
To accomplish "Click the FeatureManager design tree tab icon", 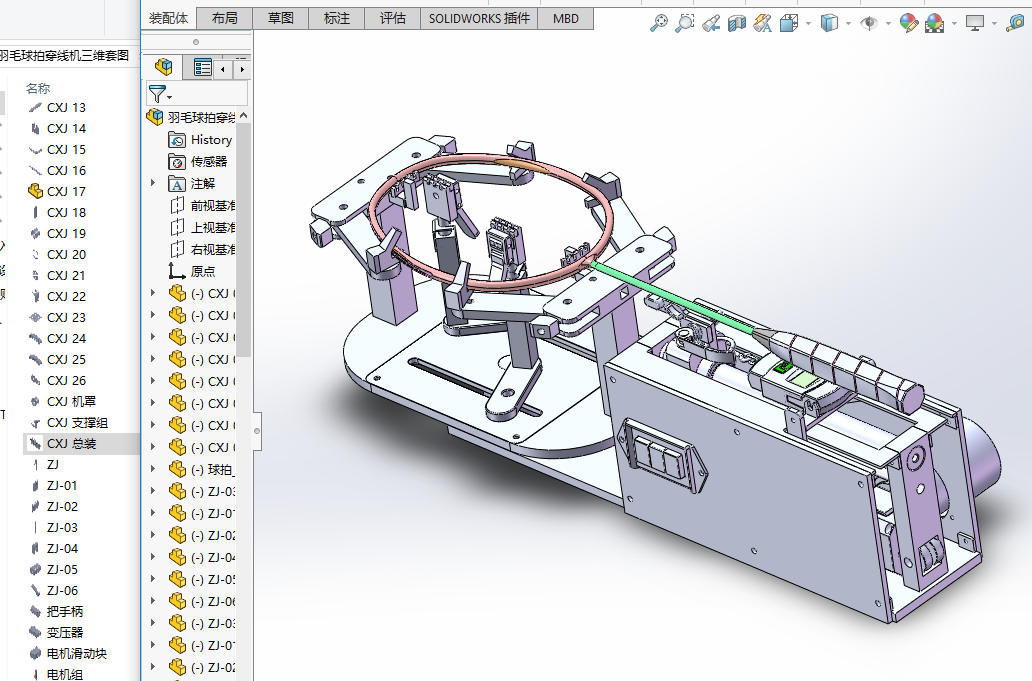I will tap(164, 68).
